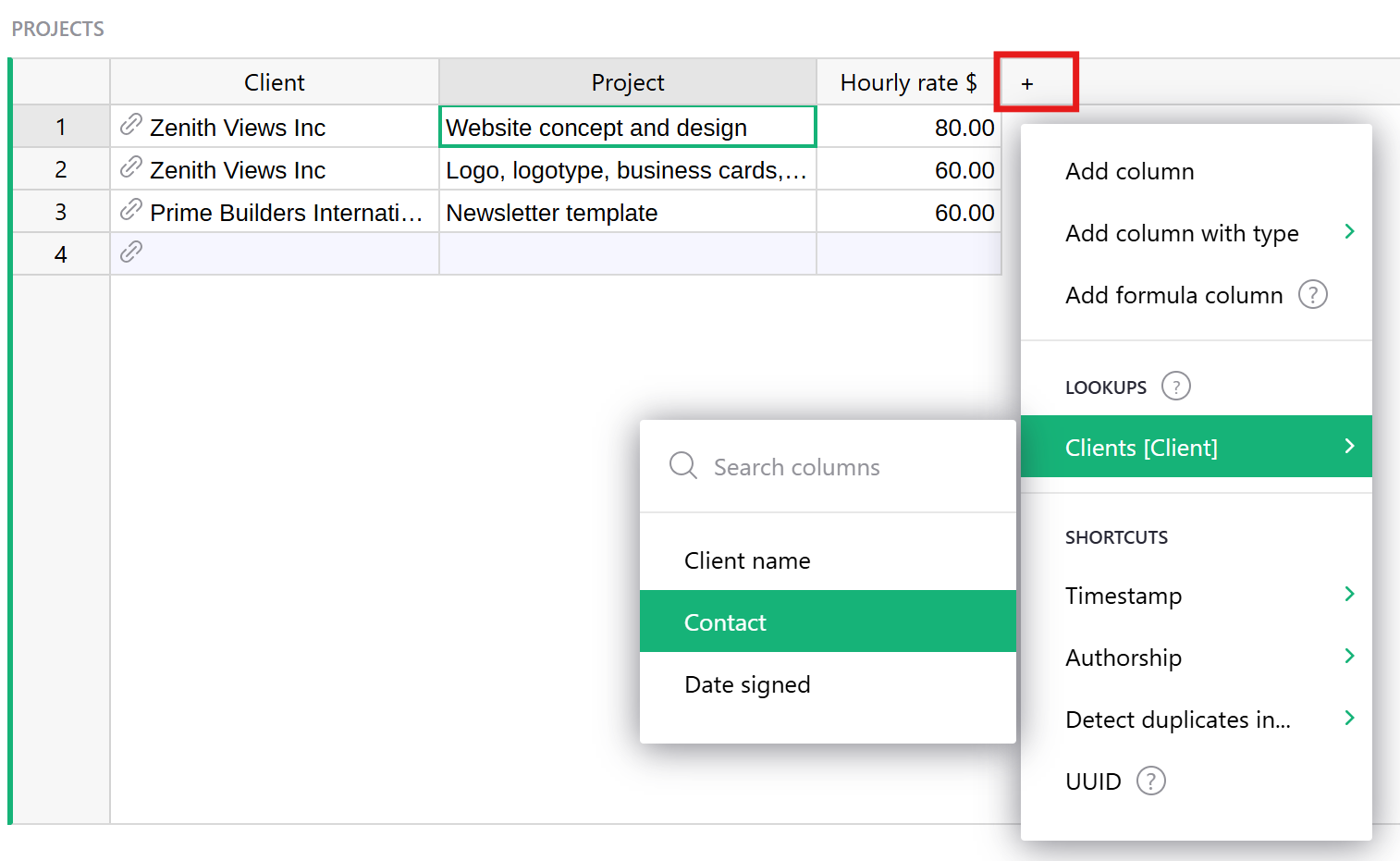Select Contact in the lookup list
The height and width of the screenshot is (861, 1400).
click(725, 622)
